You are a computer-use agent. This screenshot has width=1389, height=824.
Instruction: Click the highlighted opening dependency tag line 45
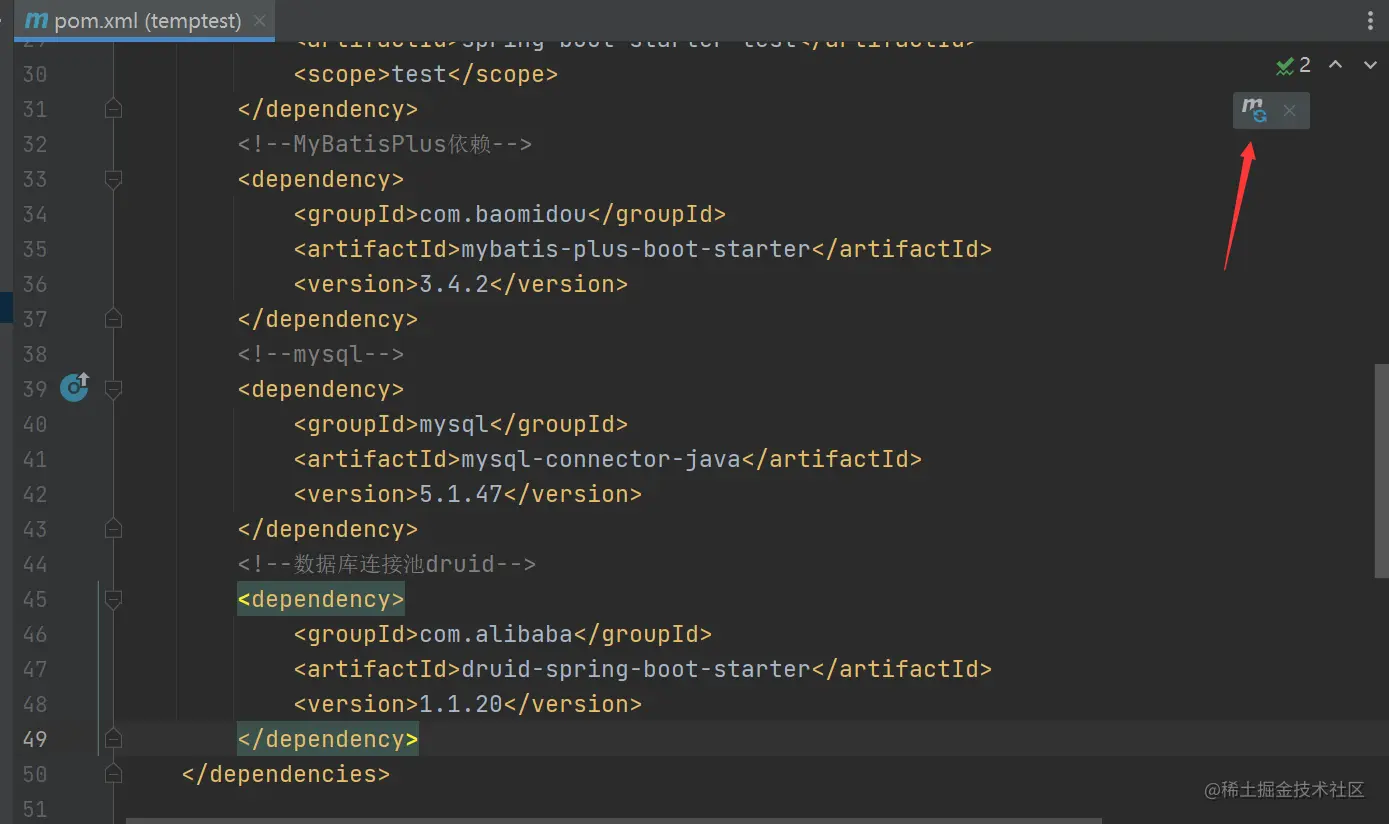click(320, 599)
